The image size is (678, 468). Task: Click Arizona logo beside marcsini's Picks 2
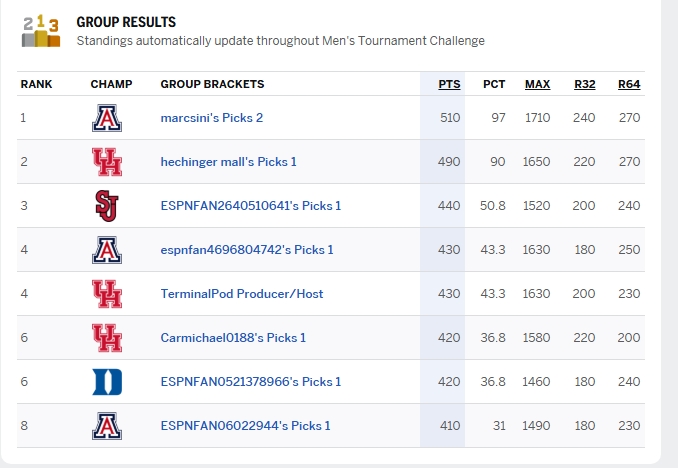click(106, 118)
